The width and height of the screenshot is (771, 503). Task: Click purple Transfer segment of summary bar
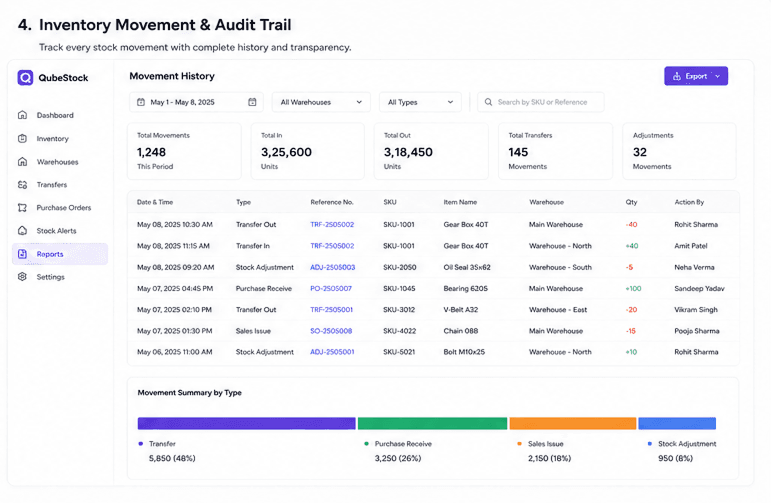click(246, 423)
